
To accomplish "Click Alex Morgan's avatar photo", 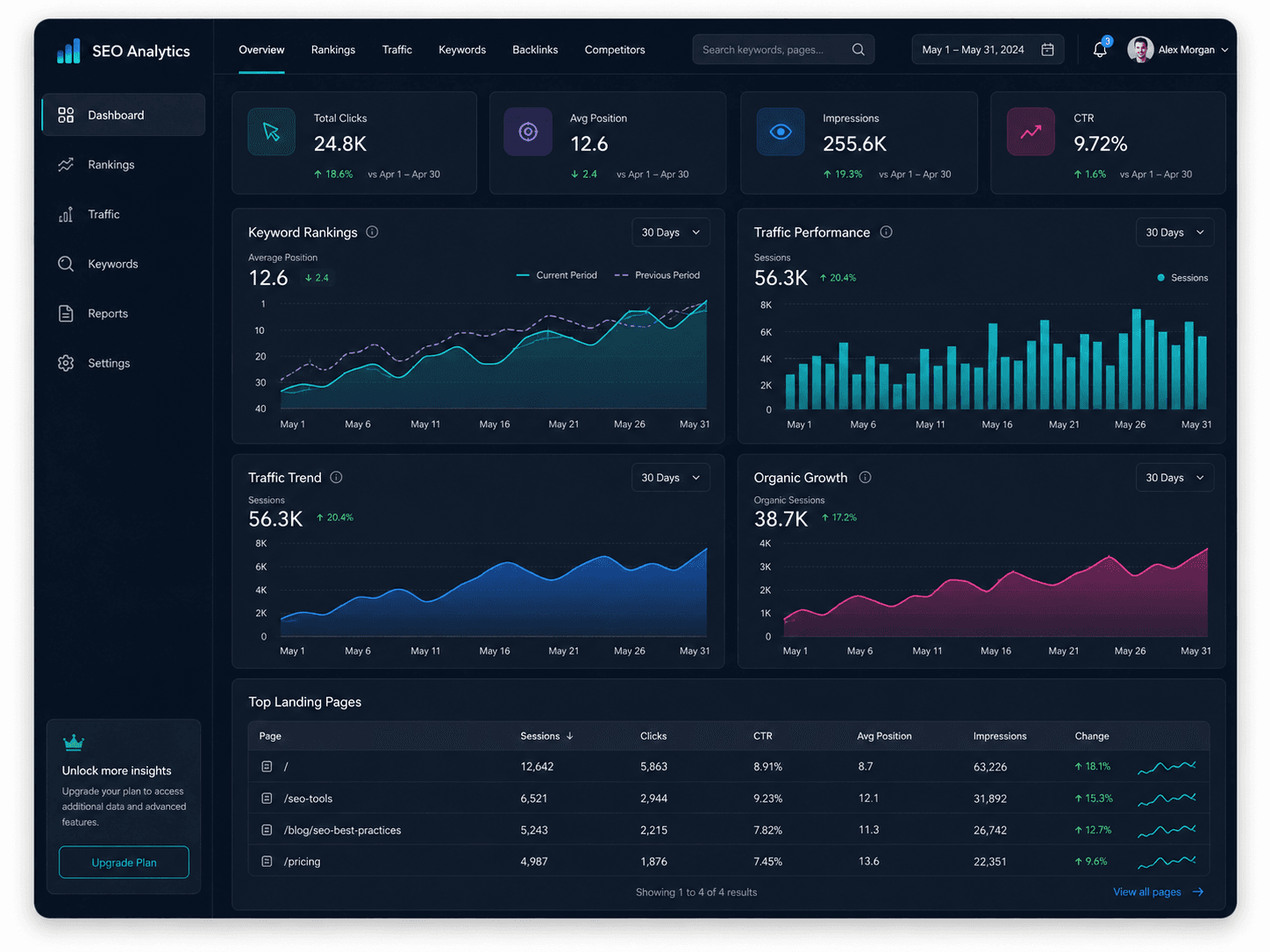I will [x=1140, y=50].
